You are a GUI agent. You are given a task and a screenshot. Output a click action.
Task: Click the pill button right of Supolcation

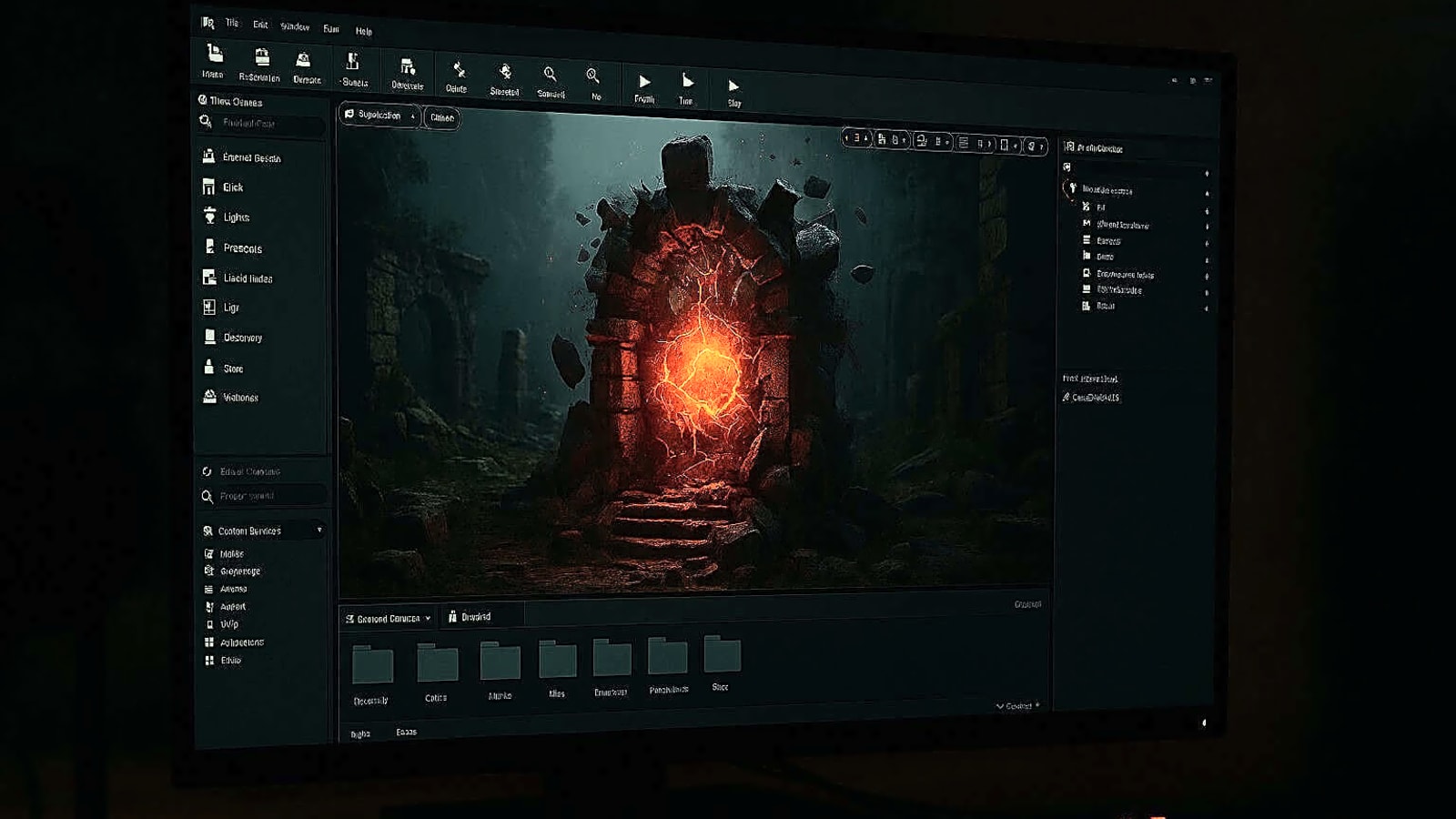coord(442,117)
